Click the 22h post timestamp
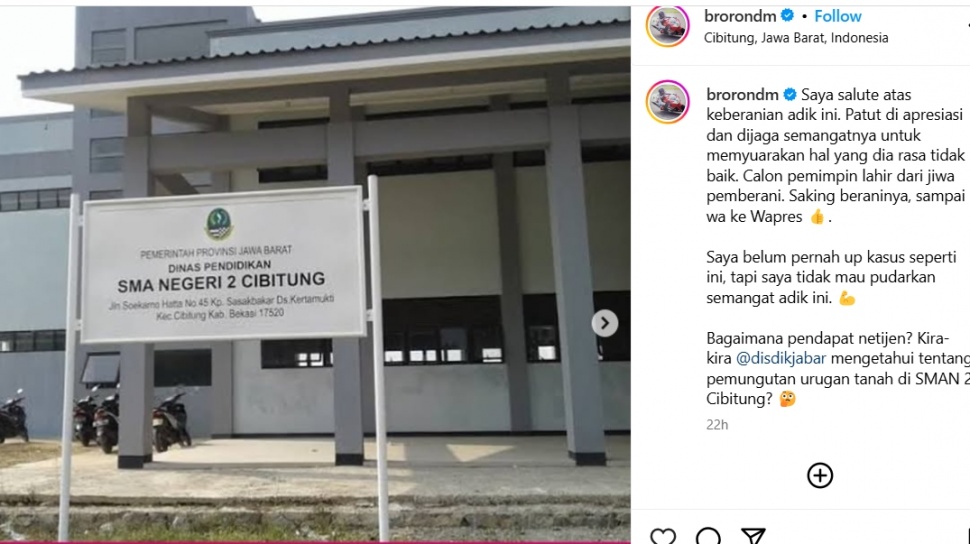Image resolution: width=970 pixels, height=544 pixels. 717,425
